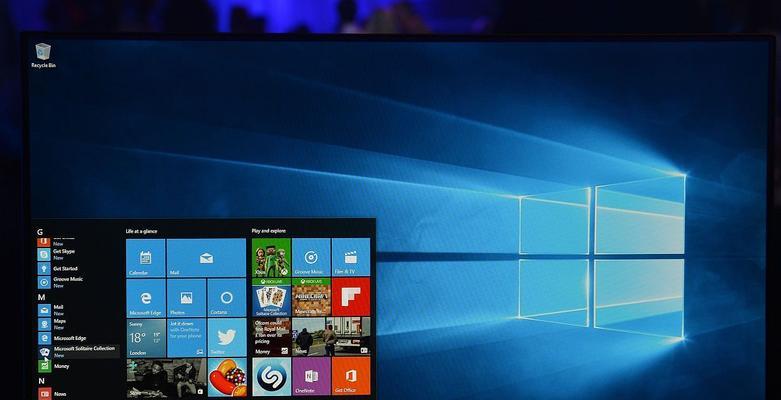The height and width of the screenshot is (400, 781).
Task: Open the Twitter tile
Action: point(226,337)
